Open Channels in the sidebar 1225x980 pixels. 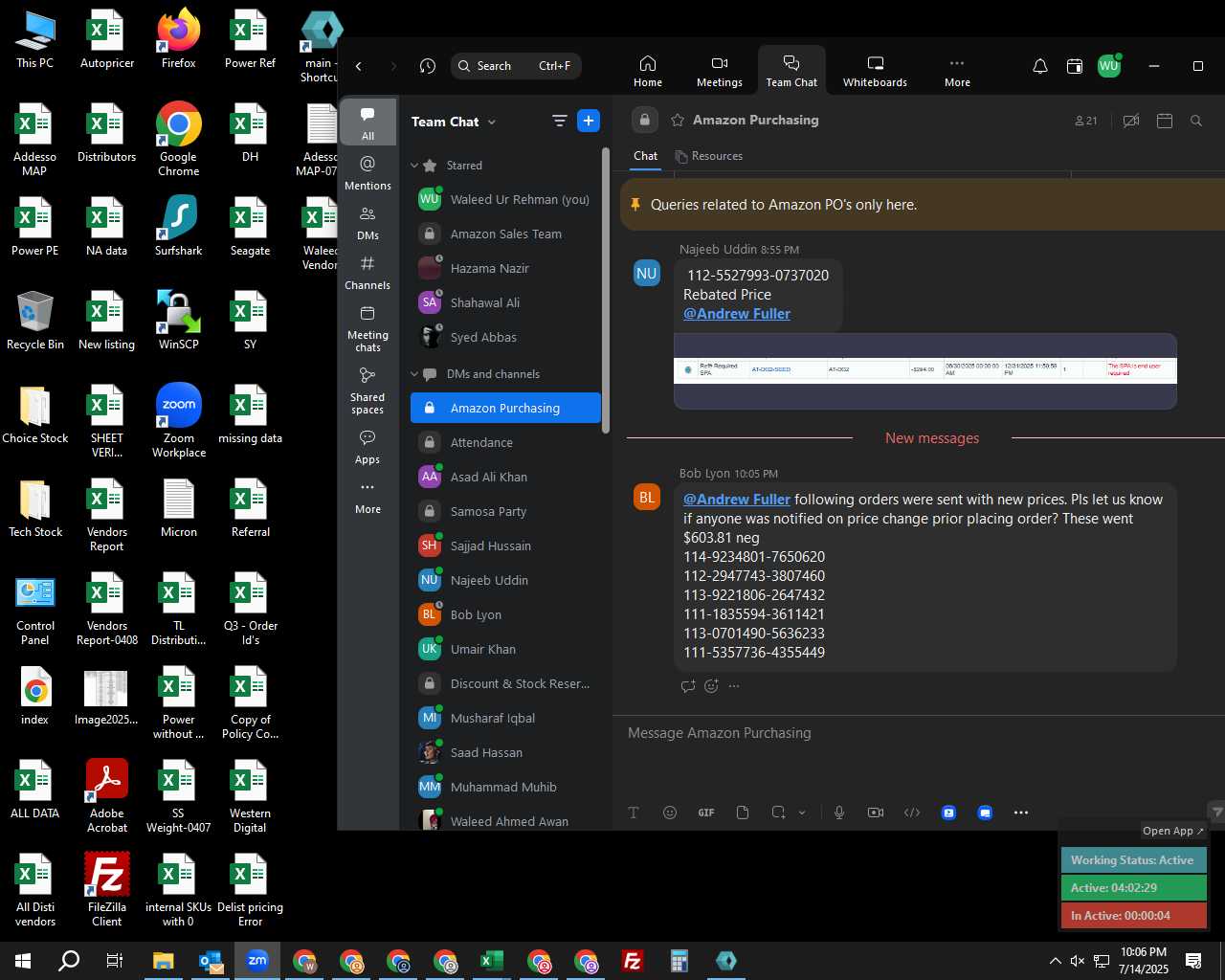(x=367, y=272)
